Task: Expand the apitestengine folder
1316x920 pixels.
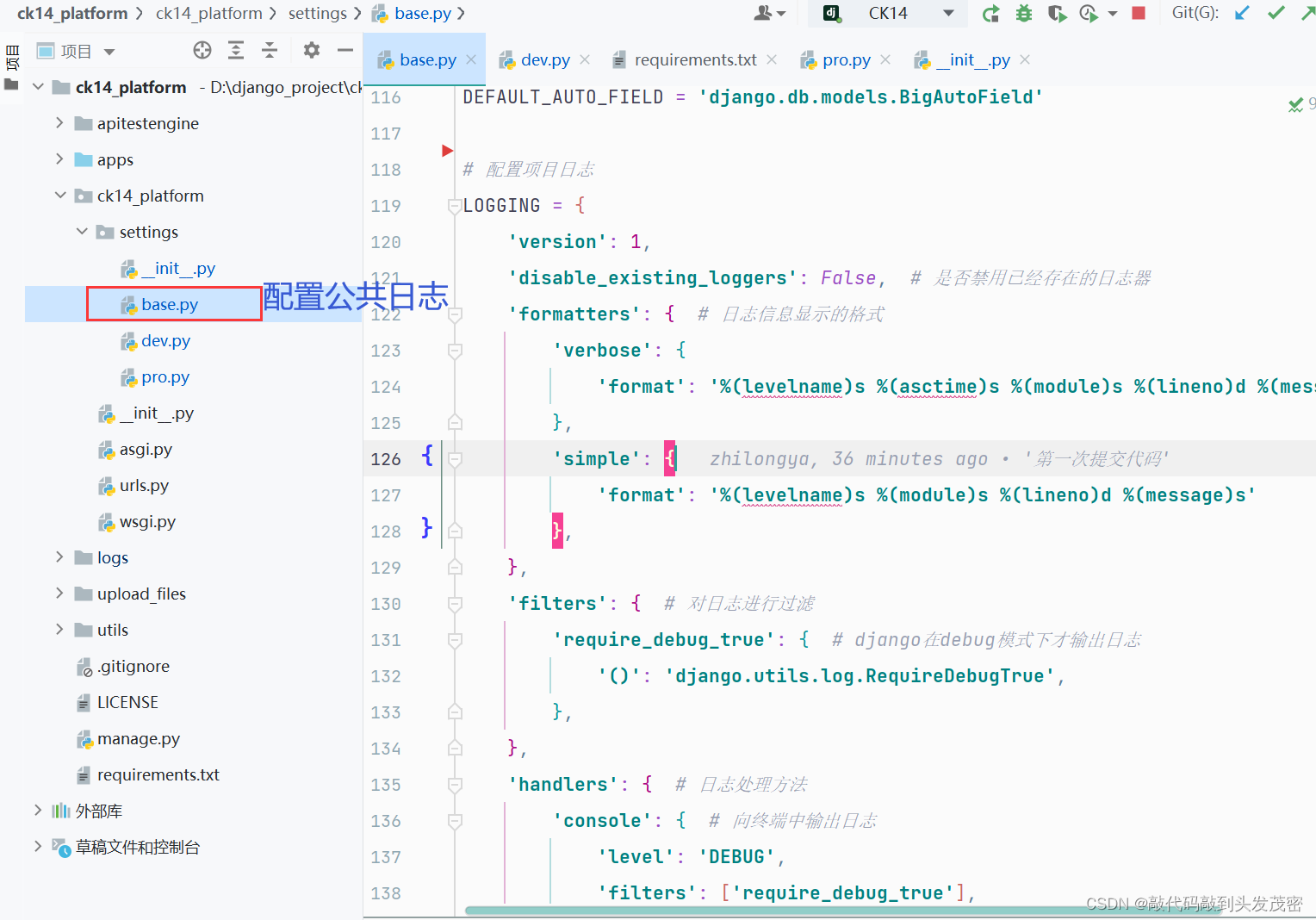Action: 59,123
